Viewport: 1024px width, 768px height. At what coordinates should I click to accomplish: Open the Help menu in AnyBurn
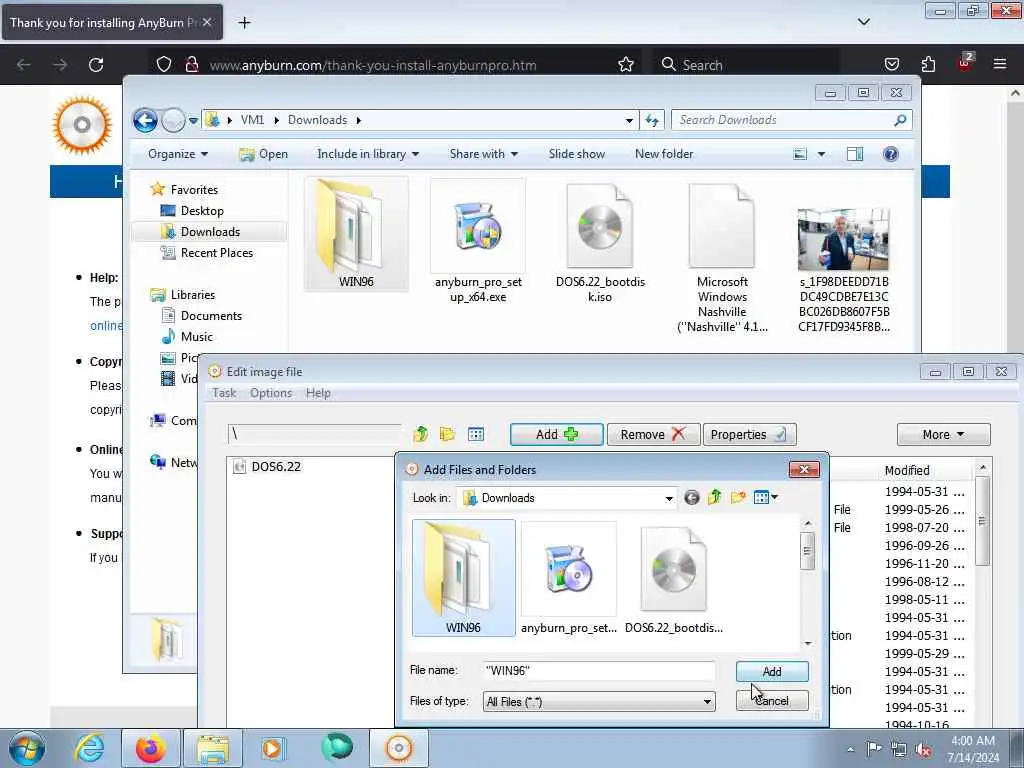coord(318,393)
